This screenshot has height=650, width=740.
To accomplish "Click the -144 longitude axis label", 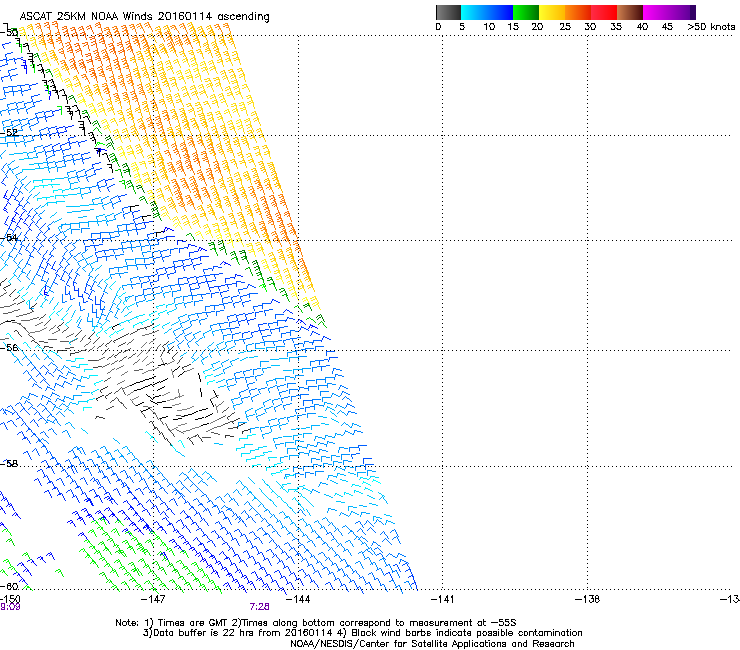I will (x=298, y=599).
